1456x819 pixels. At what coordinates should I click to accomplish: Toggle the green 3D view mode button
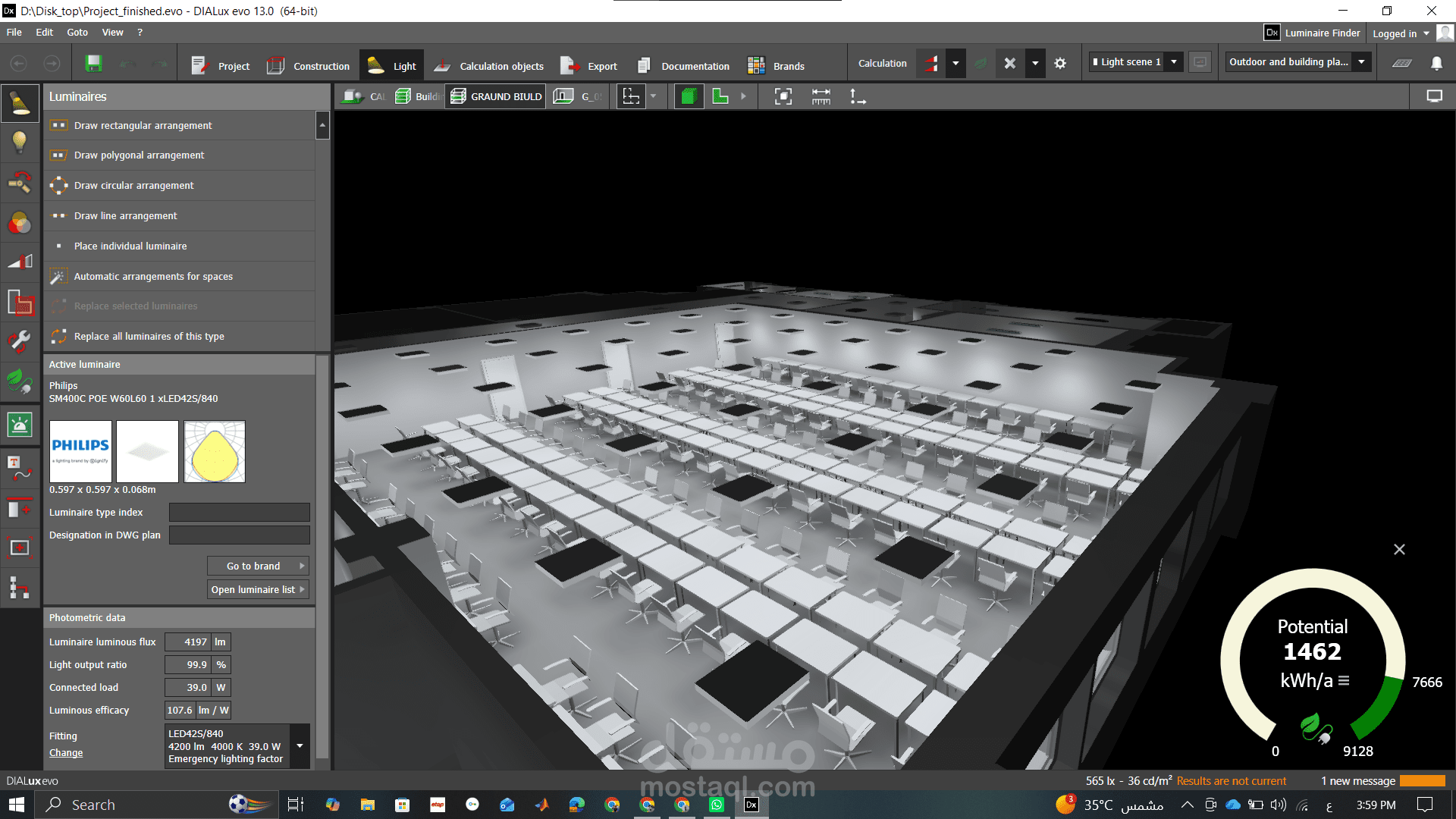pos(689,96)
